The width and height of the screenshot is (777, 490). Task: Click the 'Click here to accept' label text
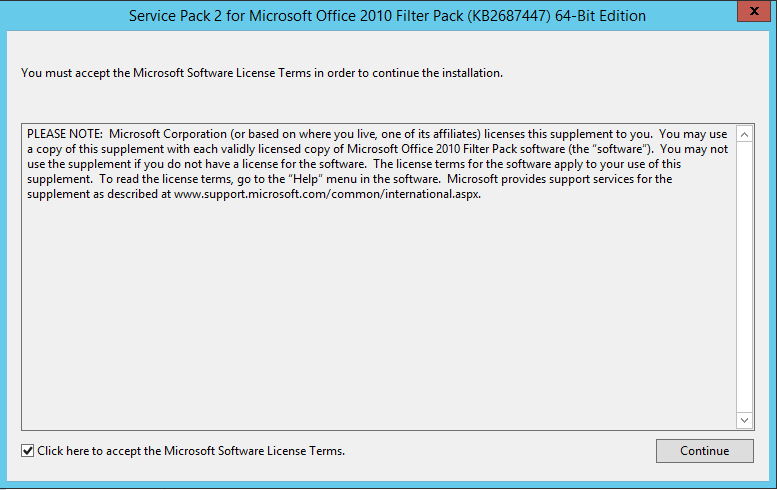pyautogui.click(x=191, y=451)
